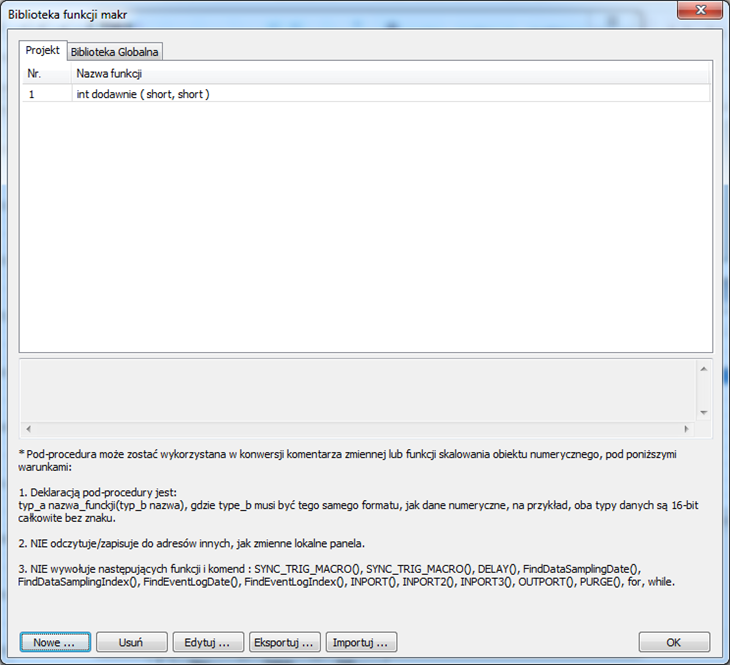Screen dimensions: 730x665
Task: Close the Biblioteka funkcji makr dialog
Action: click(x=700, y=10)
